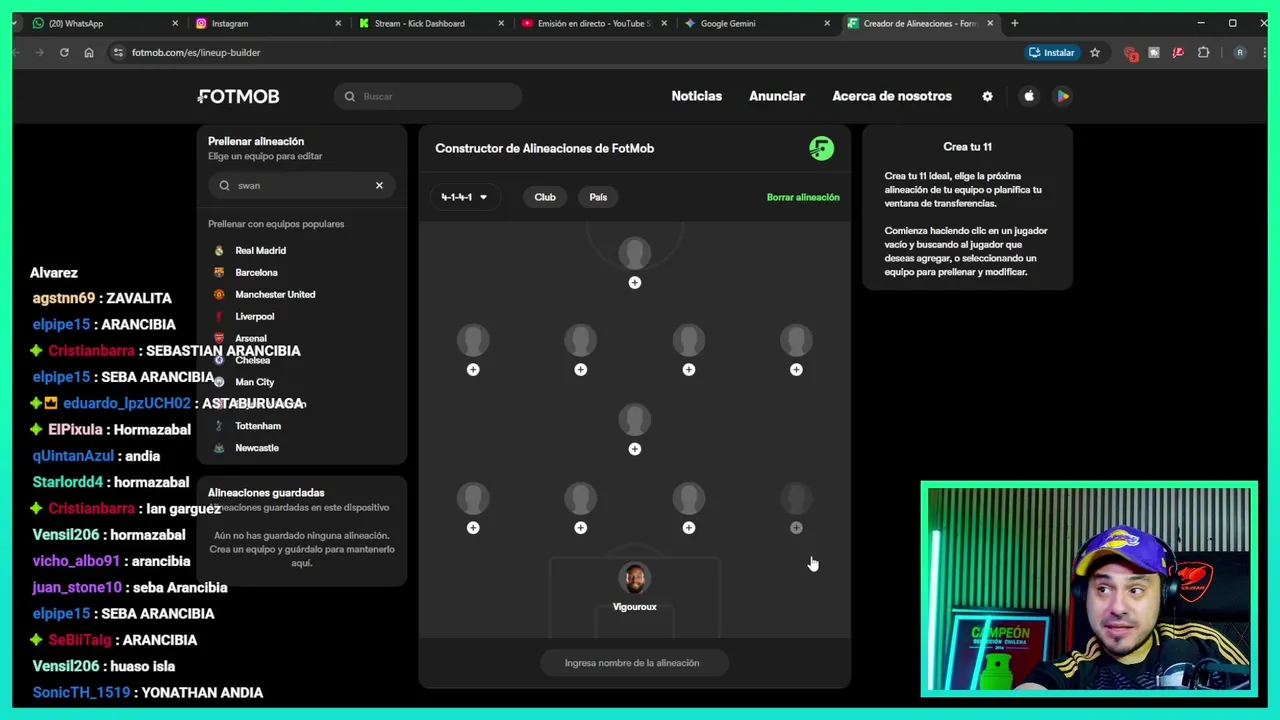Go back with the browser back arrow

point(17,52)
